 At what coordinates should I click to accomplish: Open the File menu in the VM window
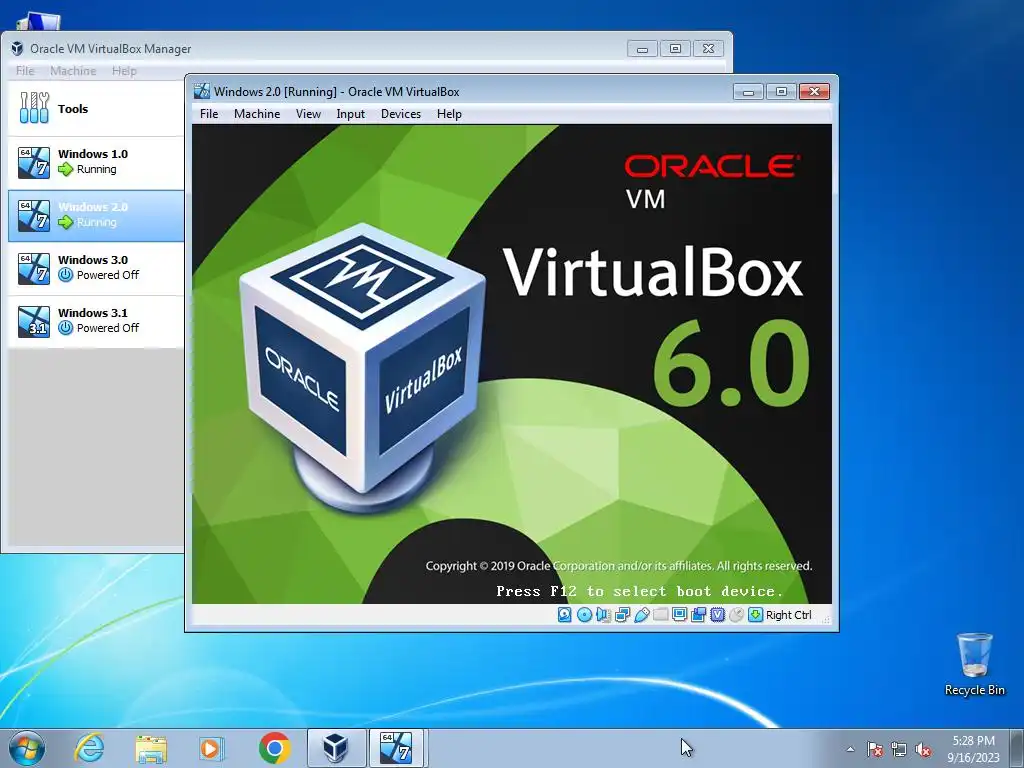209,114
